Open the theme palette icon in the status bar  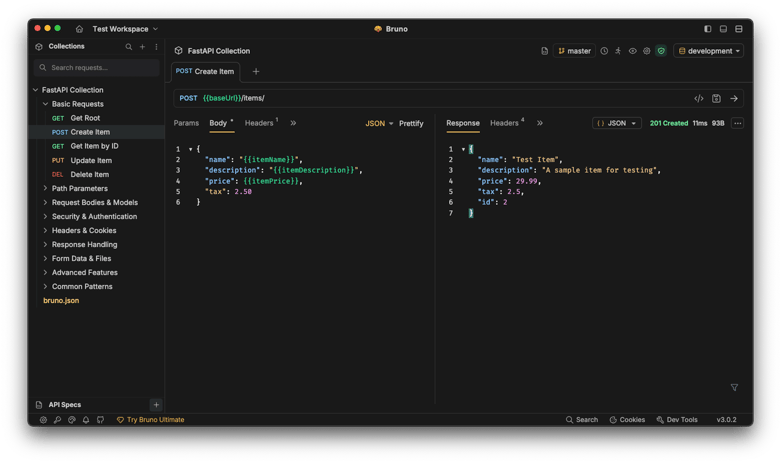72,420
